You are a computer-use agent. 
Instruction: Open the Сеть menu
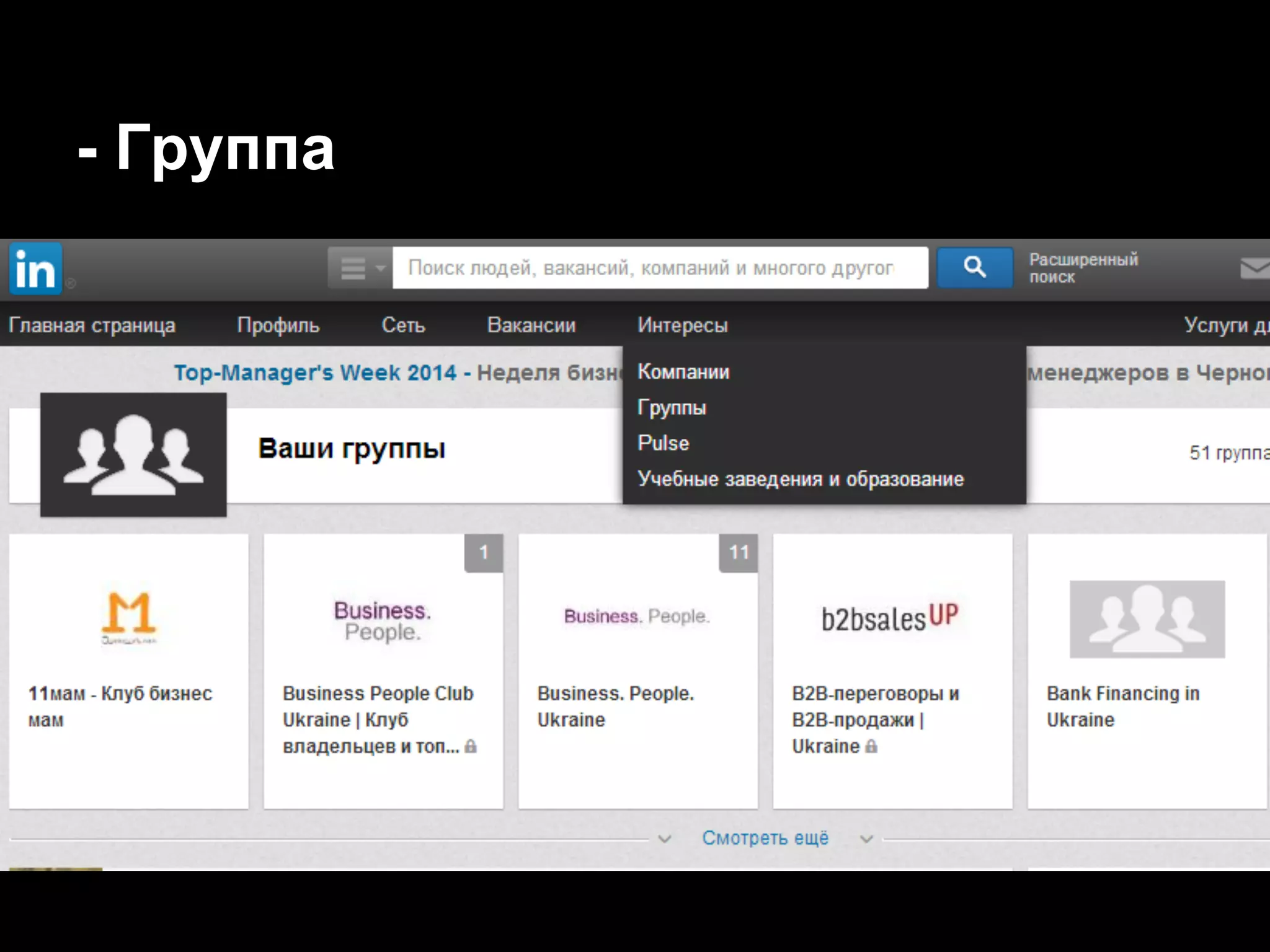click(x=403, y=325)
